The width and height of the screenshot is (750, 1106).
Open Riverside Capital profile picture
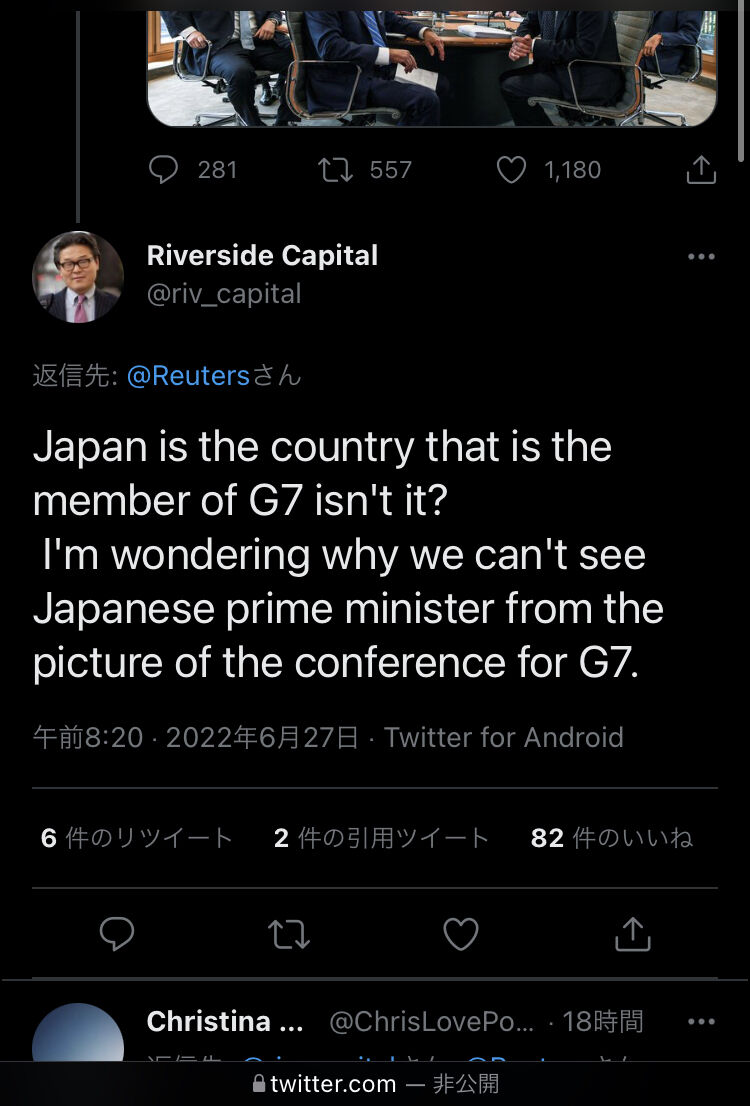(x=78, y=276)
